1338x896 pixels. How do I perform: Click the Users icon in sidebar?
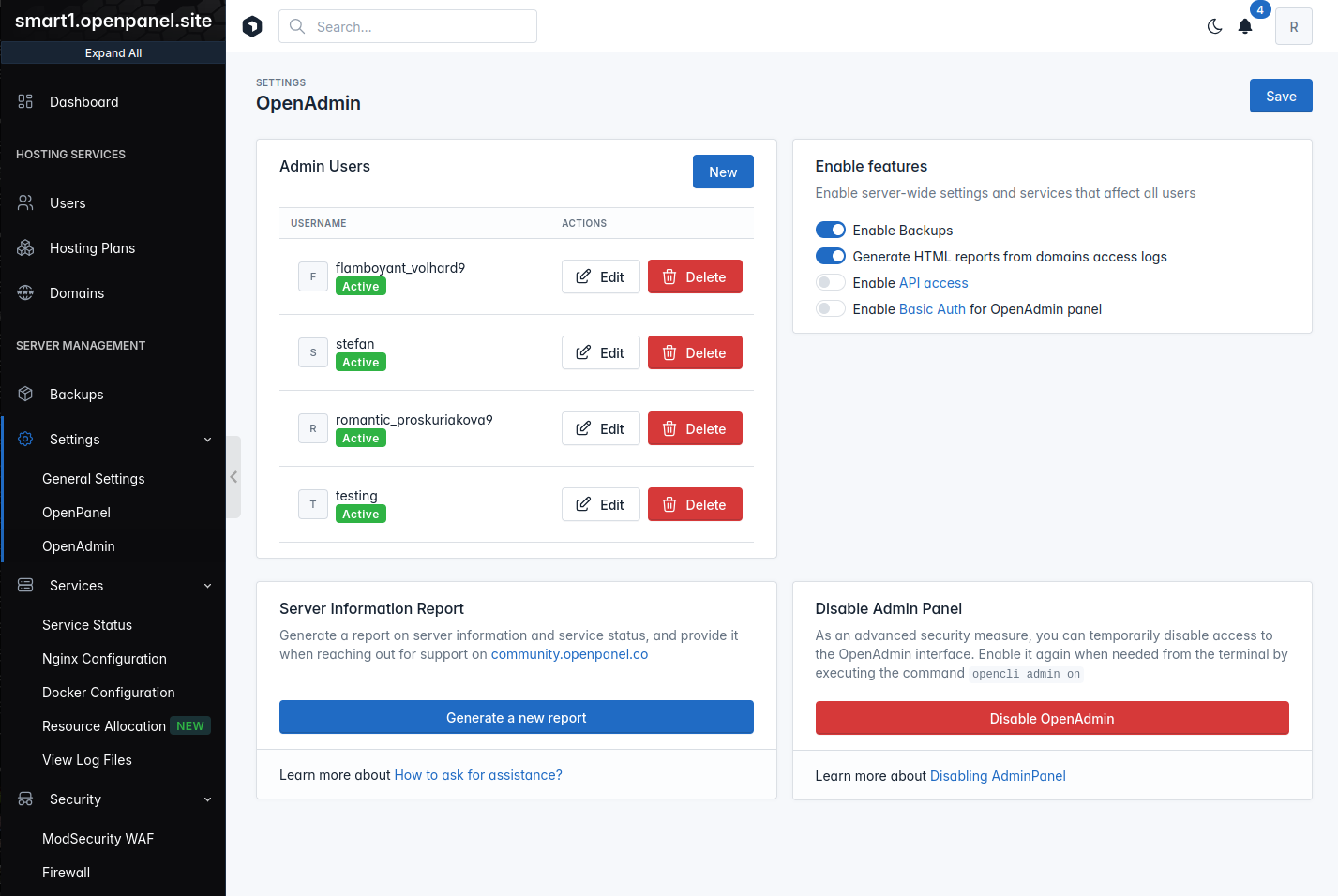pos(25,202)
